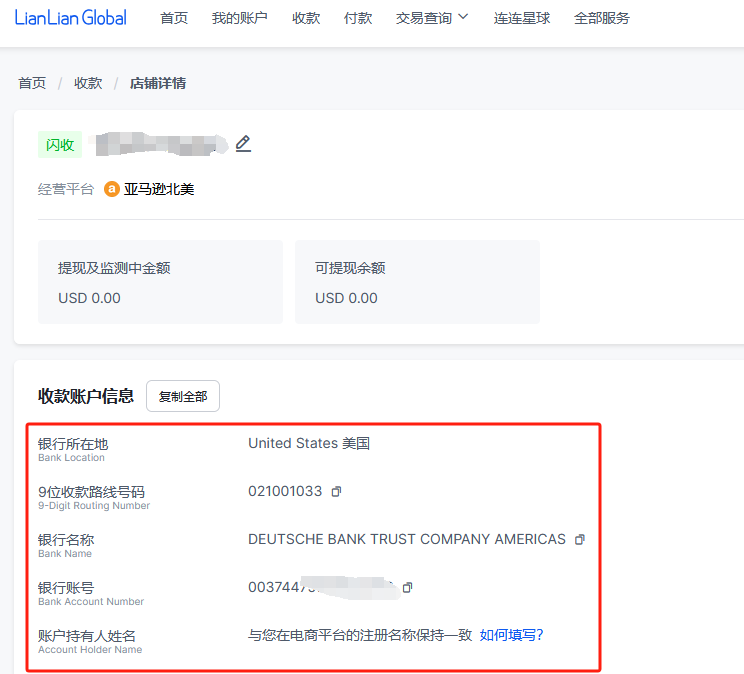Screen dimensions: 744x674
Task: Open the LianLian Global logo homepage
Action: pos(71,18)
